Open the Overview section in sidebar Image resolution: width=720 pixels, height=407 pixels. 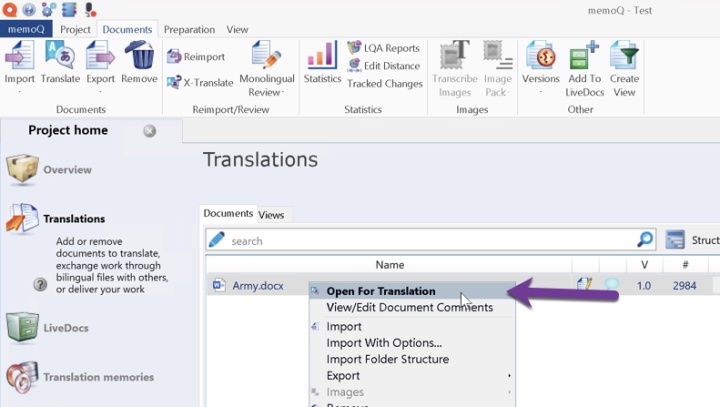(x=49, y=170)
